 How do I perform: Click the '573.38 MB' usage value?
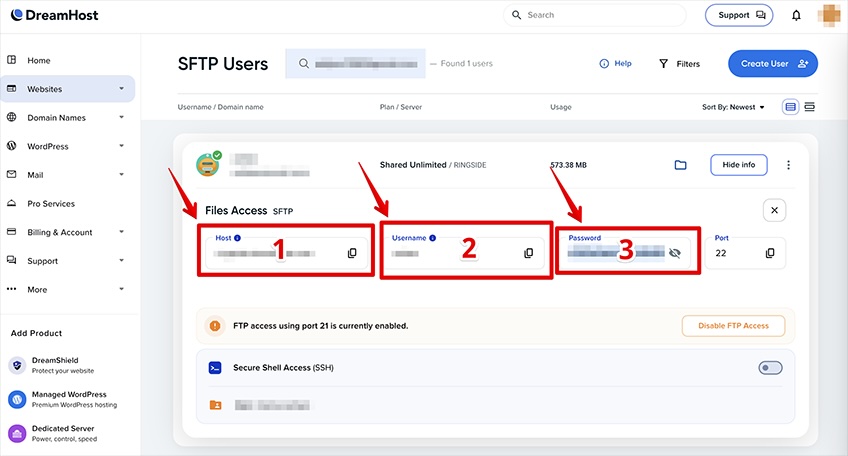pyautogui.click(x=568, y=165)
